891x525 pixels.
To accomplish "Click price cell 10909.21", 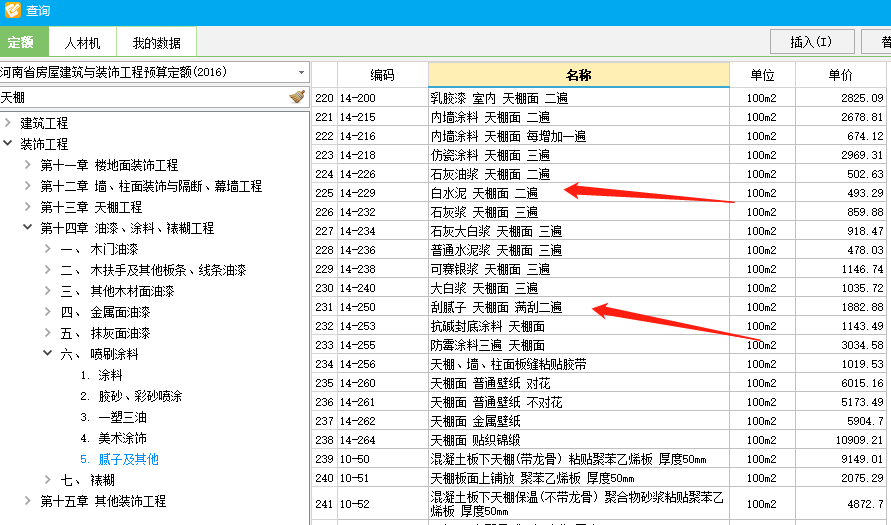I will tap(840, 440).
